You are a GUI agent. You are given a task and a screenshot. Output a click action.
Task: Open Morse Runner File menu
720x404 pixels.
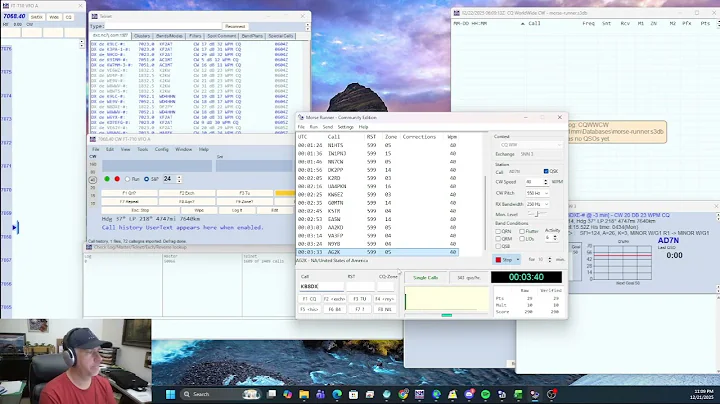point(301,127)
